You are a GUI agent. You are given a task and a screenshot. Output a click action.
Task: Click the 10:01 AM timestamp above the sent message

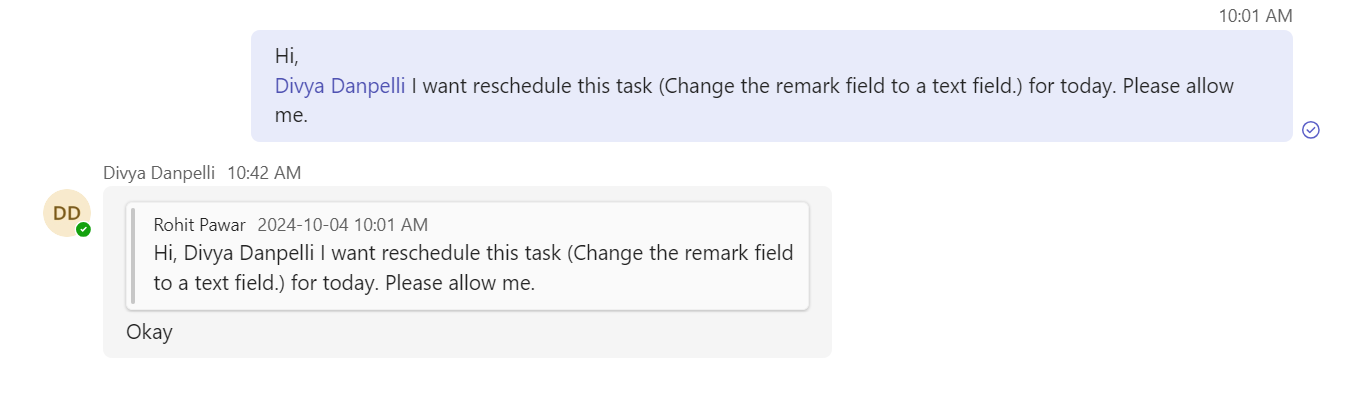[1255, 15]
